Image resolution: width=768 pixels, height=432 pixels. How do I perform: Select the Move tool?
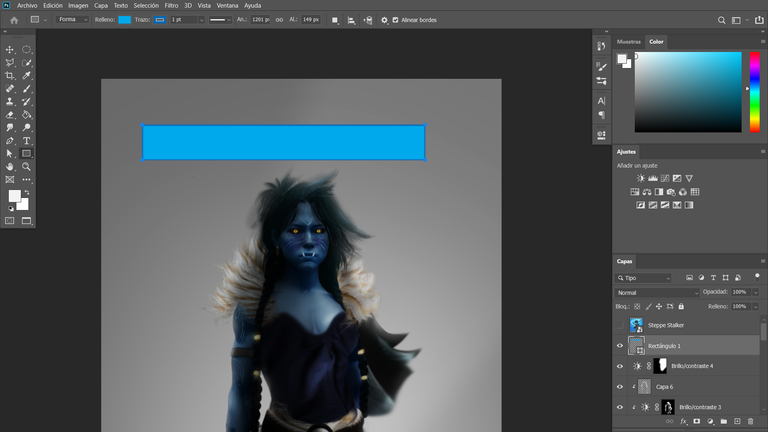pos(10,49)
